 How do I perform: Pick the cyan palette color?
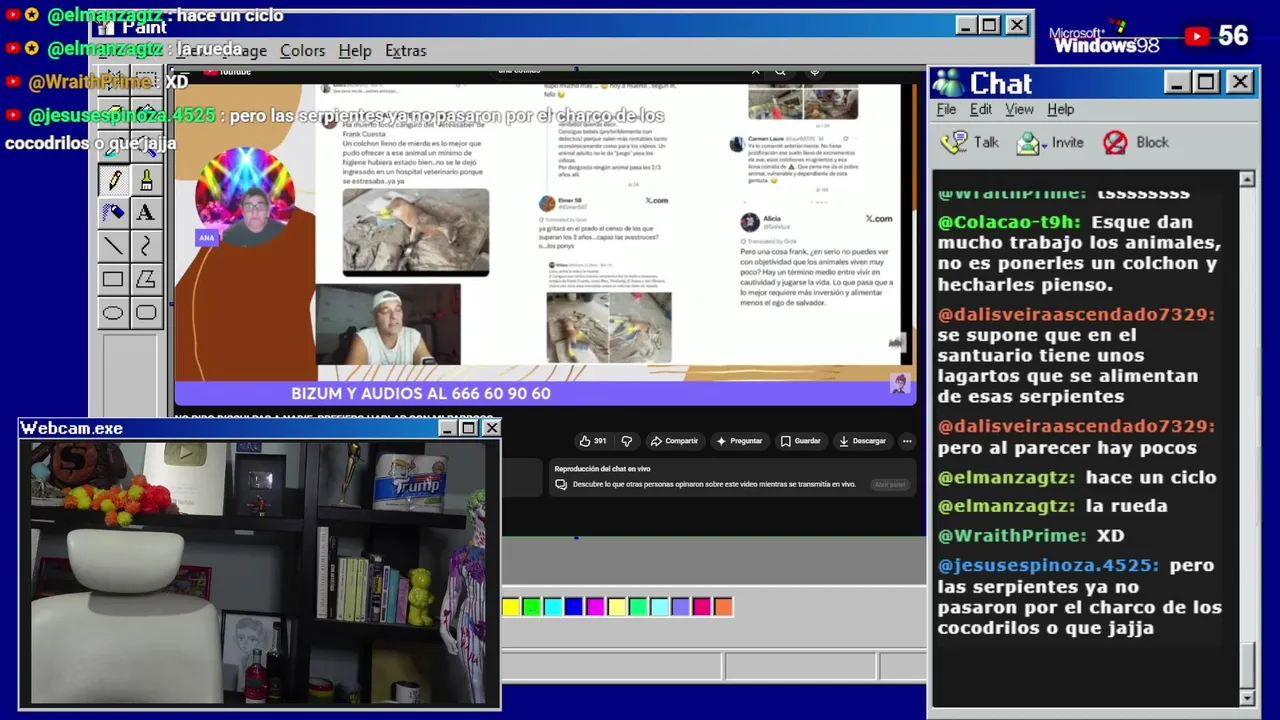pos(553,606)
